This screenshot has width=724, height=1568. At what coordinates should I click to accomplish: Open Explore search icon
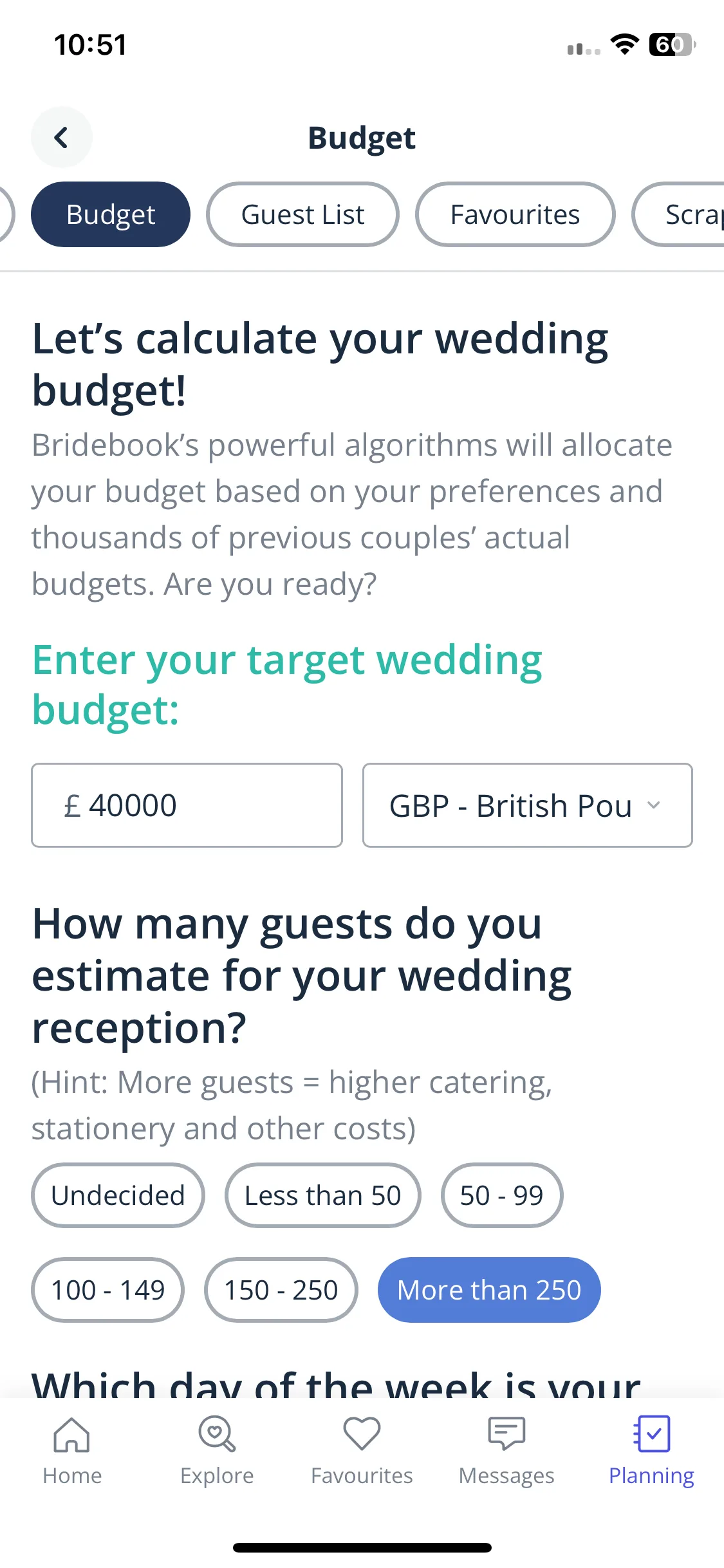[217, 1434]
